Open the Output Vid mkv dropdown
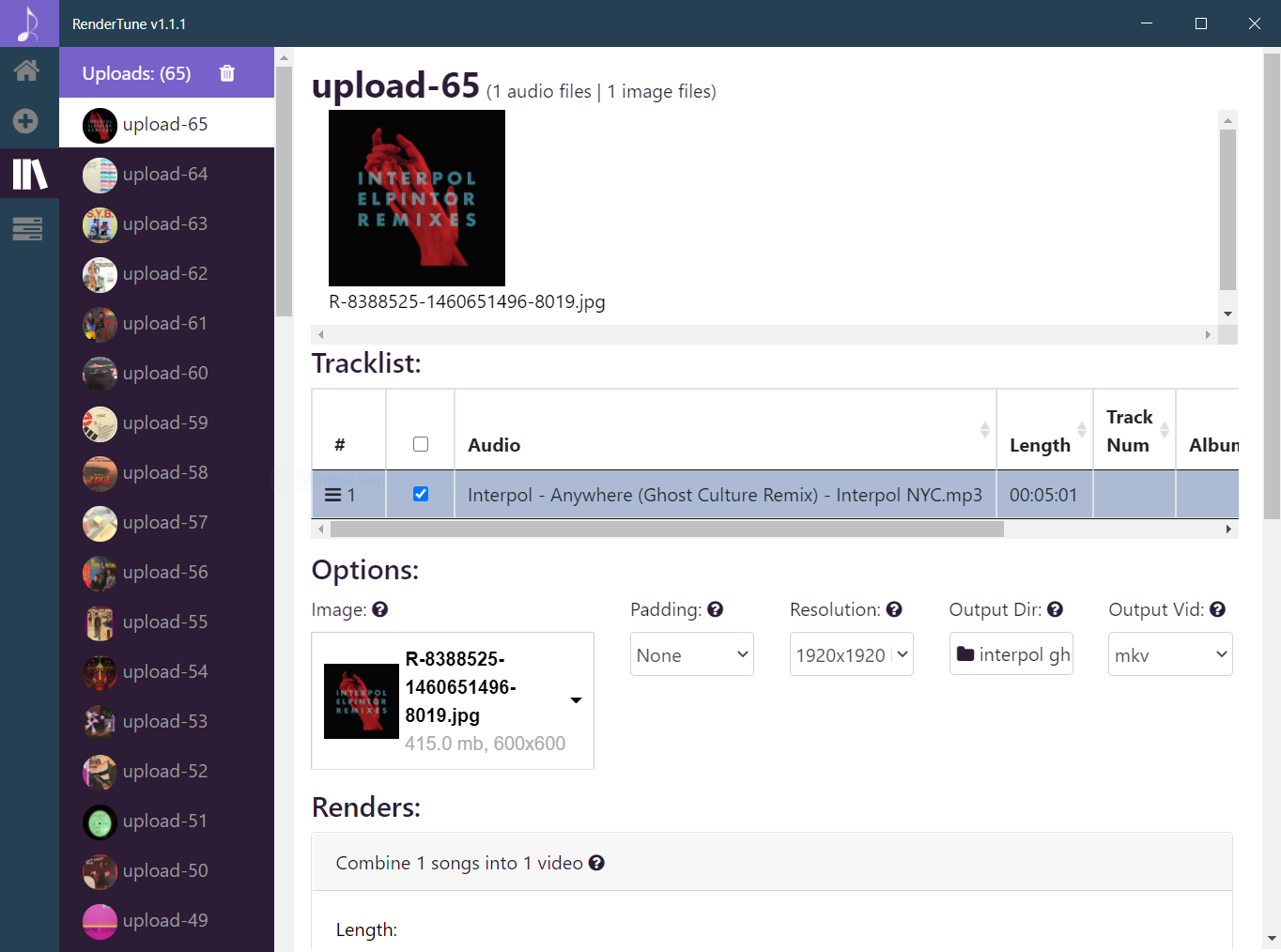The height and width of the screenshot is (952, 1281). click(x=1170, y=654)
